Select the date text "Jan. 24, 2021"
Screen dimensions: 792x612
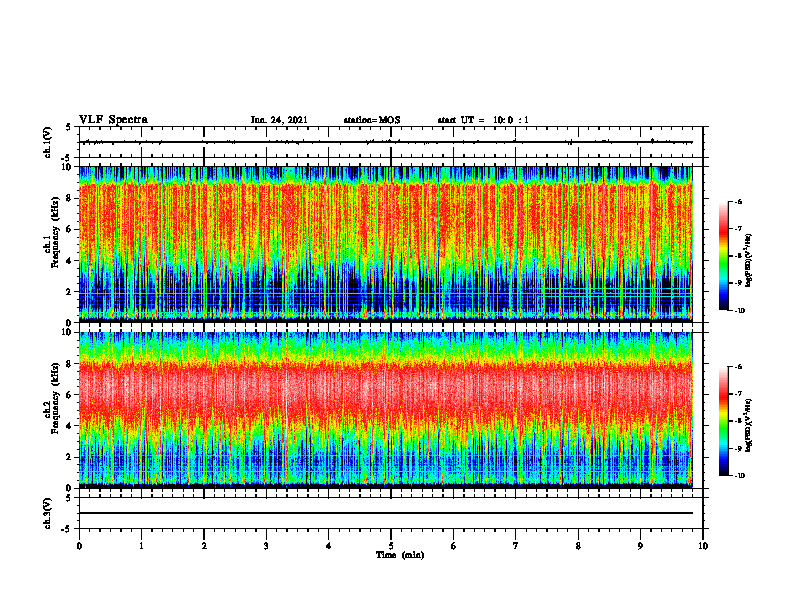[279, 120]
